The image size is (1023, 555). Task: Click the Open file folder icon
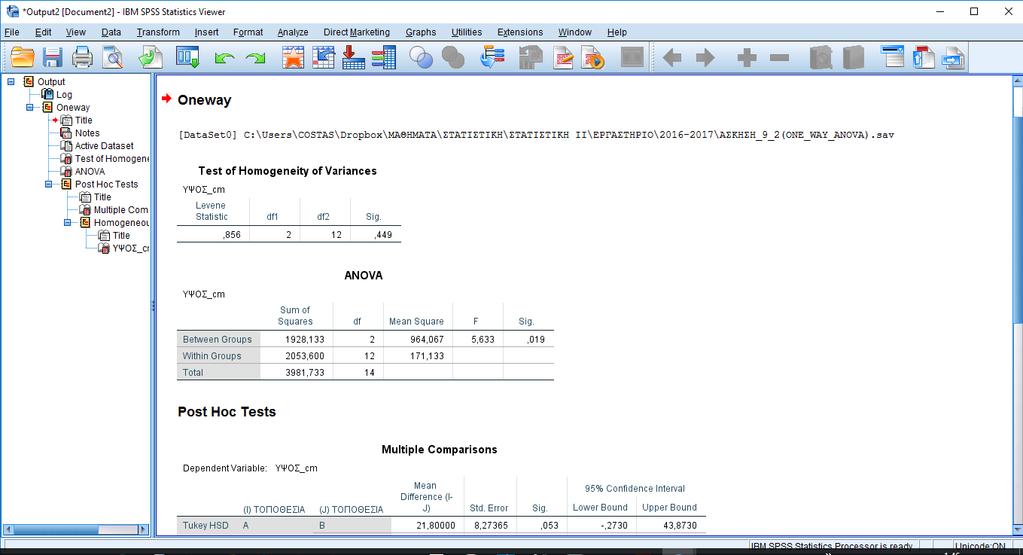(x=22, y=58)
